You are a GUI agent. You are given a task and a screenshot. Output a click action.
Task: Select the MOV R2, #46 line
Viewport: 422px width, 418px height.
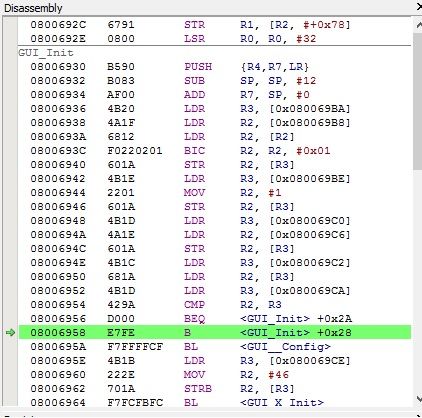[214, 375]
